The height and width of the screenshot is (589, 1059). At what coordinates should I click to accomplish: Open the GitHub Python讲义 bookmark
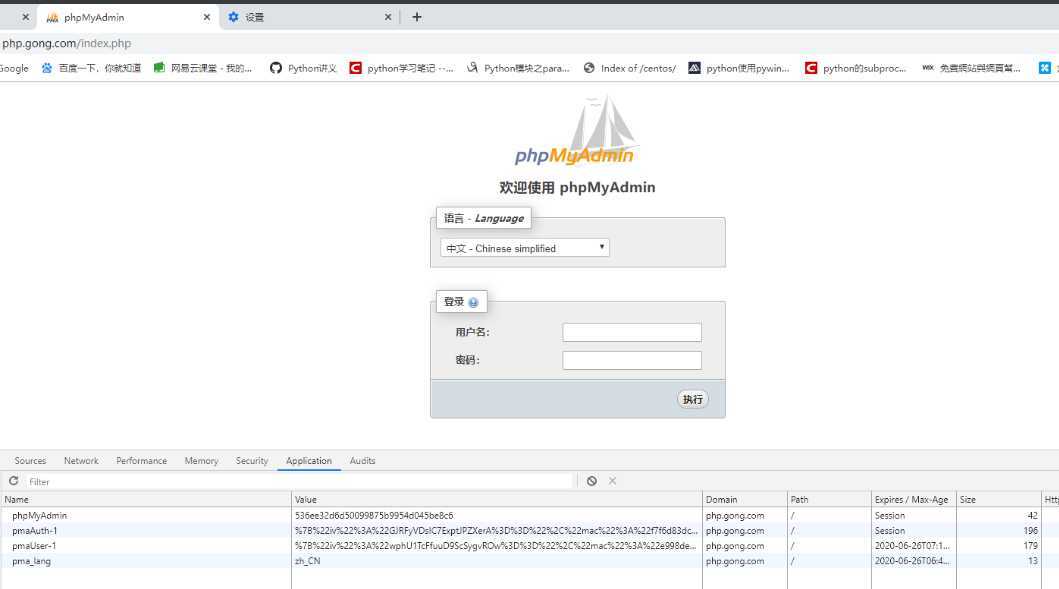tap(303, 68)
